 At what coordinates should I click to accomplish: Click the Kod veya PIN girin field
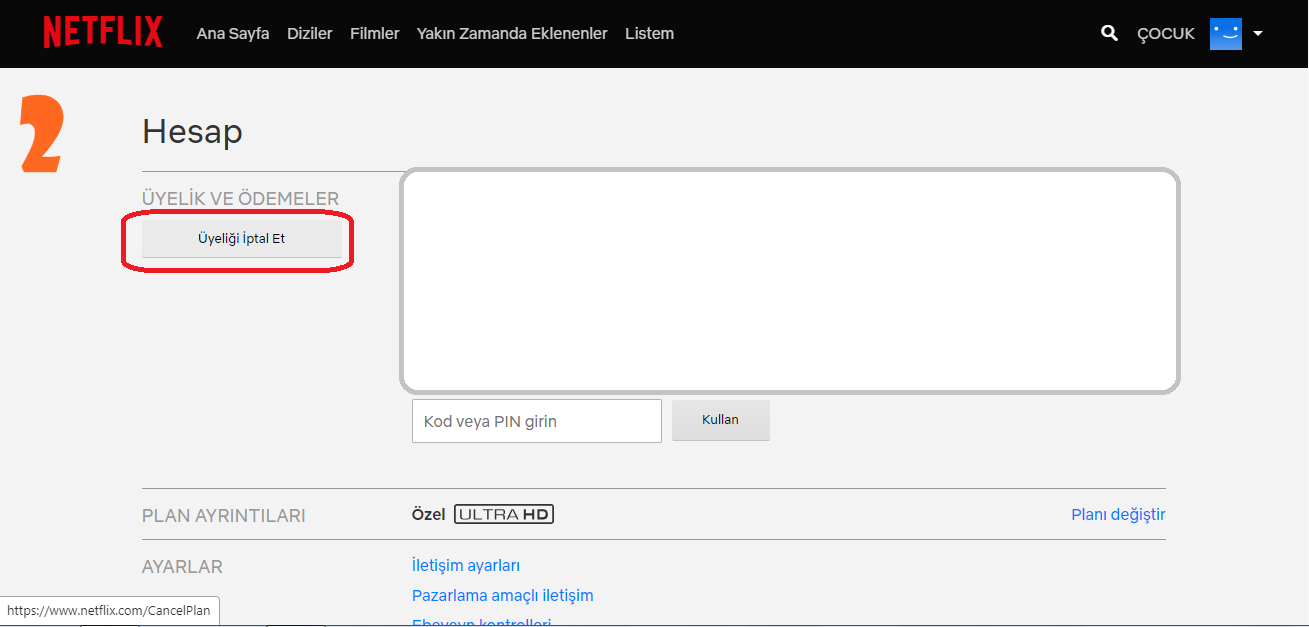536,420
